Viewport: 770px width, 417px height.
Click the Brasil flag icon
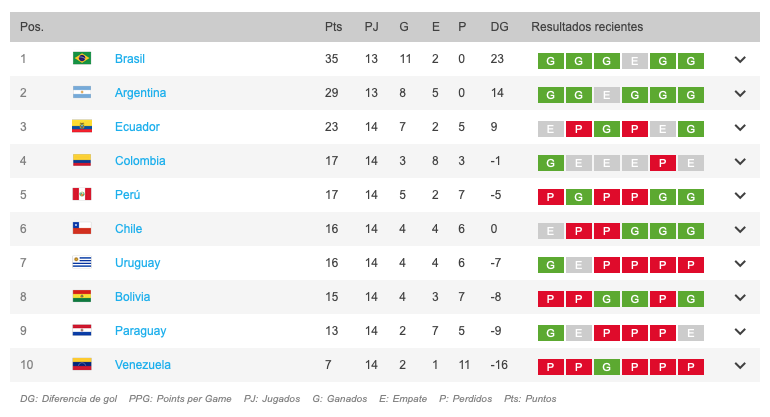click(82, 59)
